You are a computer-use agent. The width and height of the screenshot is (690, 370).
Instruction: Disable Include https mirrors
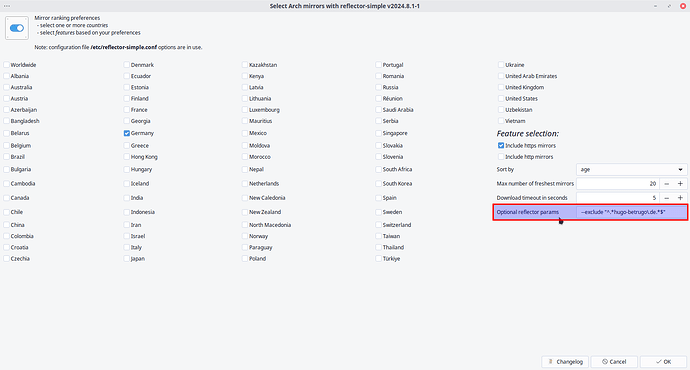coord(501,145)
